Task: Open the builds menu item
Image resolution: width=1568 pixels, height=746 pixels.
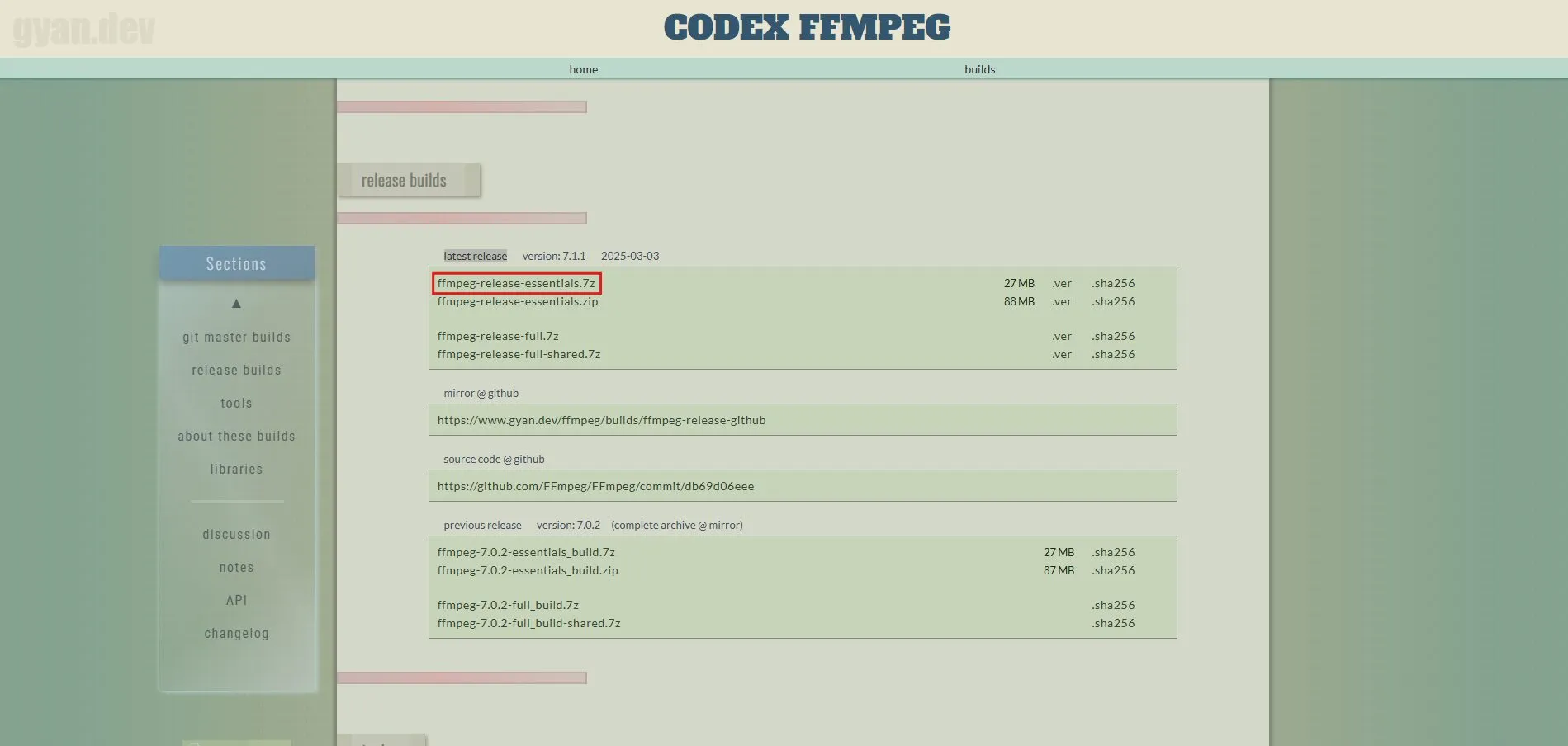Action: coord(979,69)
